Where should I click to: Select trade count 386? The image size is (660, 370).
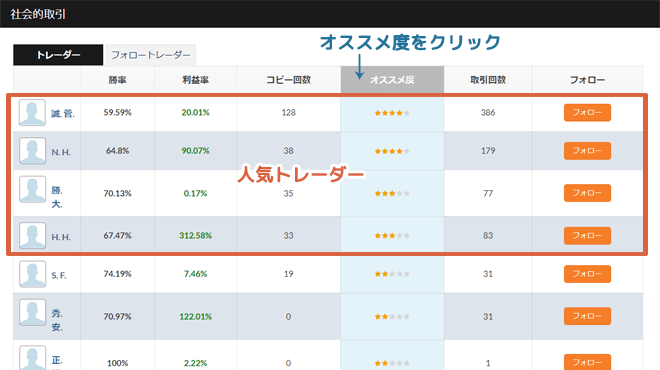488,112
